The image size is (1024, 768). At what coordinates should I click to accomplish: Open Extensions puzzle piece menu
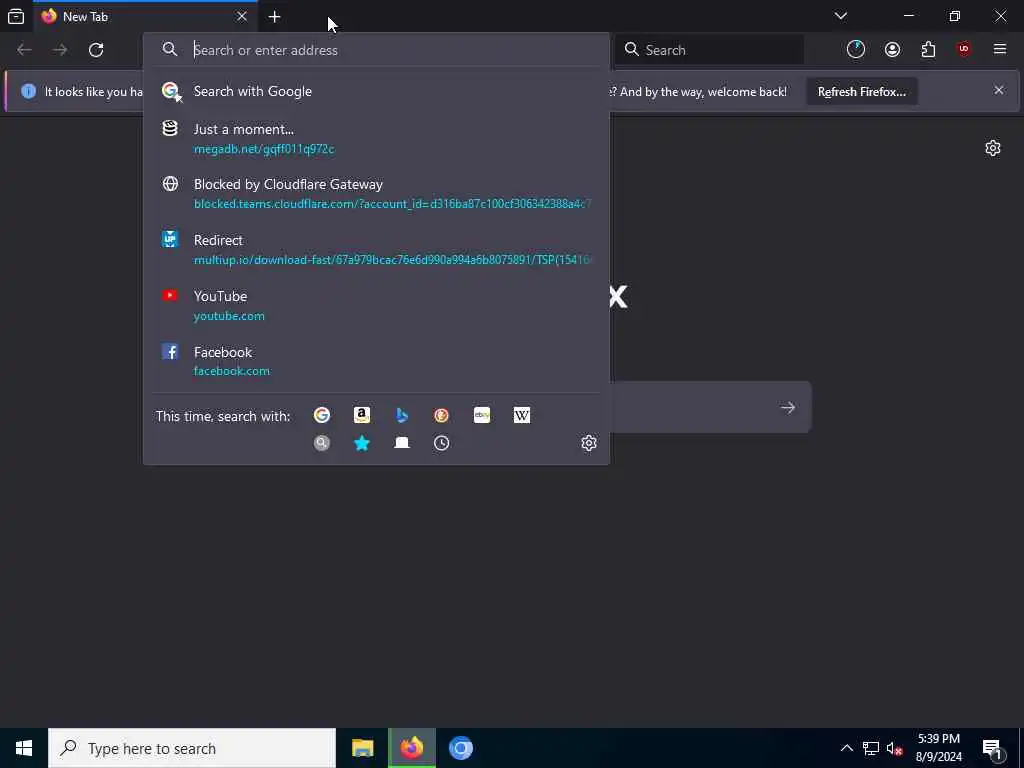(928, 50)
